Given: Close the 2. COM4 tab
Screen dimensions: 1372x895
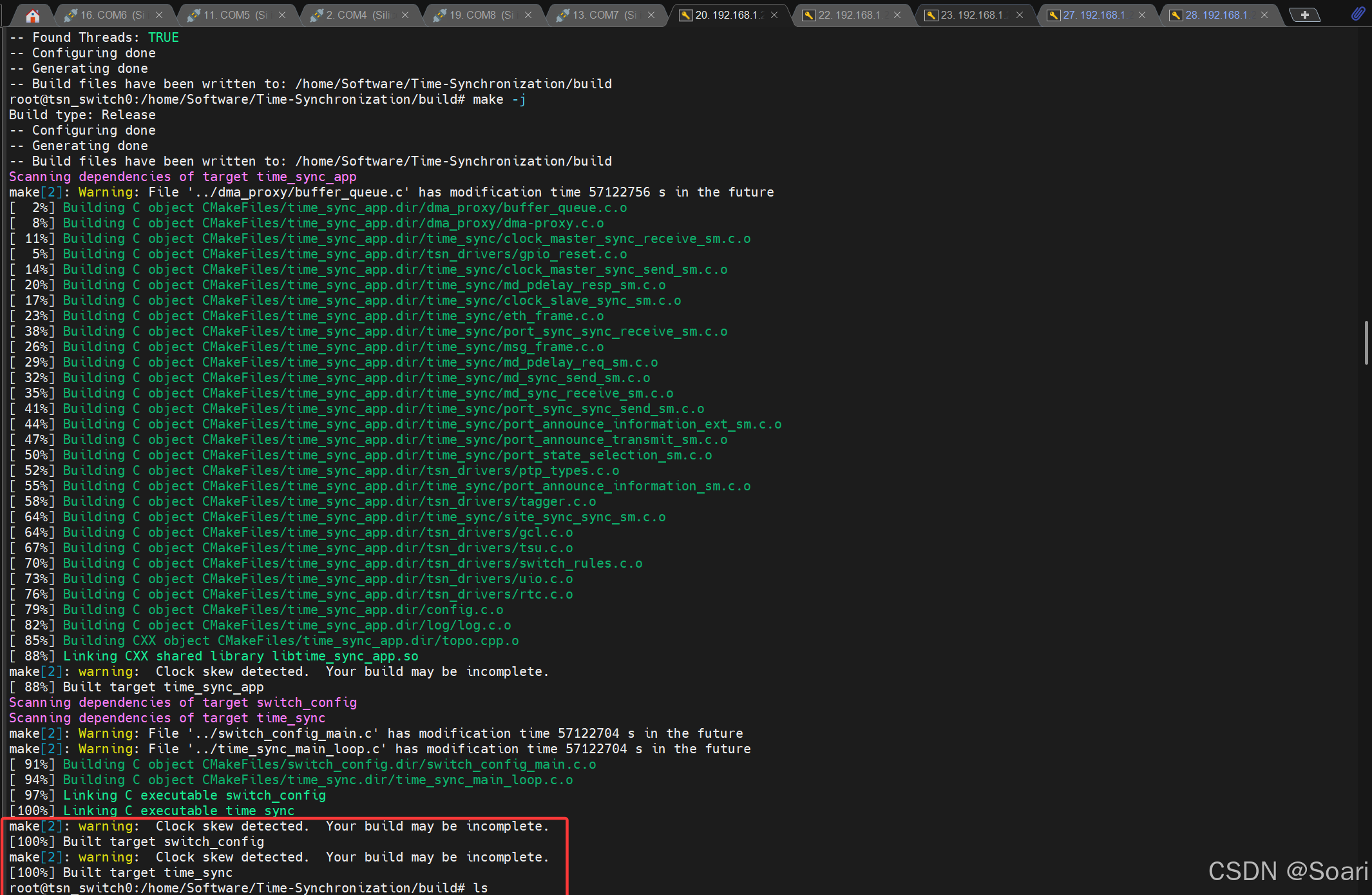Looking at the screenshot, I should tap(405, 15).
